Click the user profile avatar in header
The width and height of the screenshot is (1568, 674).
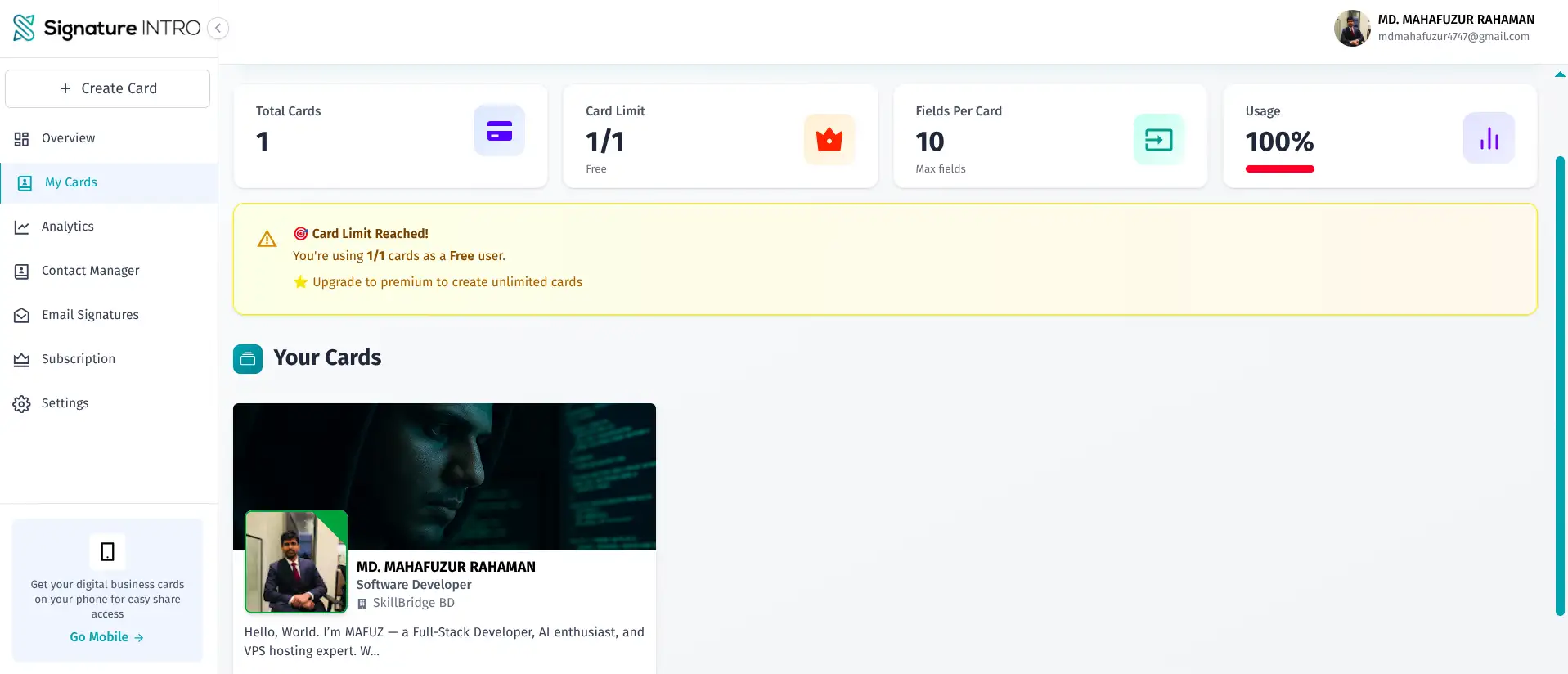pyautogui.click(x=1352, y=28)
